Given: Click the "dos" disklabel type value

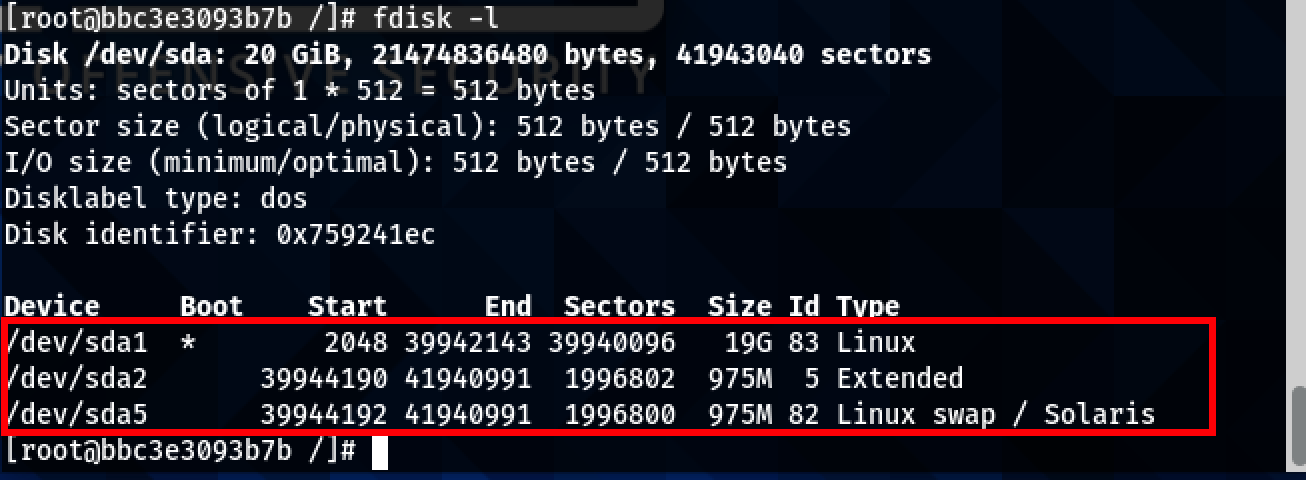Looking at the screenshot, I should pyautogui.click(x=279, y=199).
